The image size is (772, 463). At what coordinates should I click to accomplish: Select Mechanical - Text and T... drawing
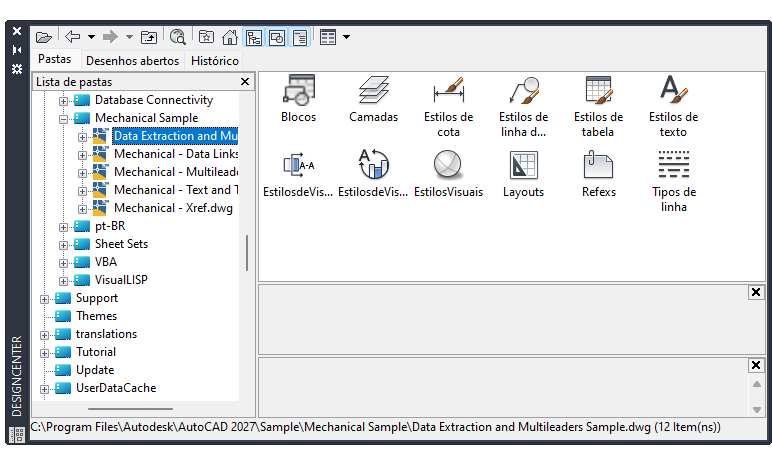pos(176,190)
